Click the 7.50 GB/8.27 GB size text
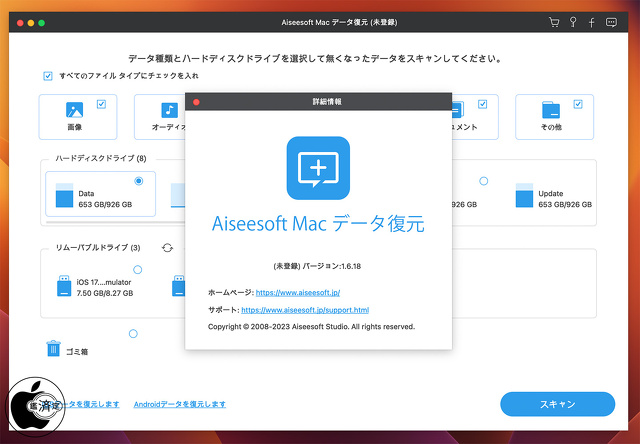The height and width of the screenshot is (444, 640). [104, 293]
